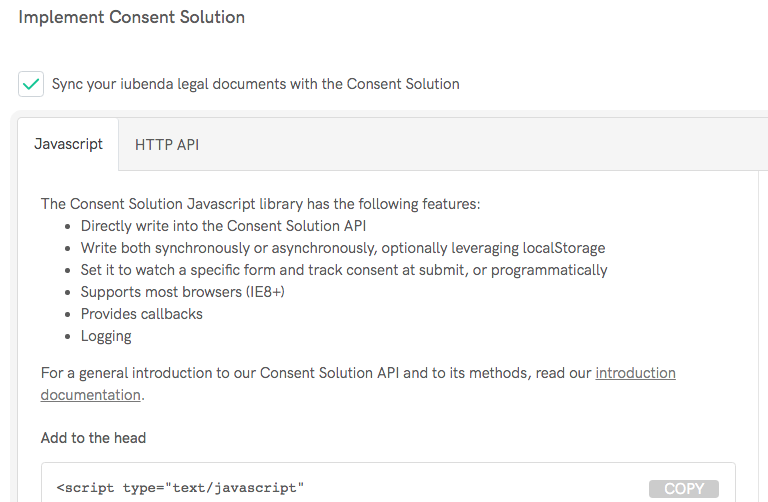Click the For a general introduction paragraph text
Screen dimensions: 768x502
pyautogui.click(x=300, y=373)
